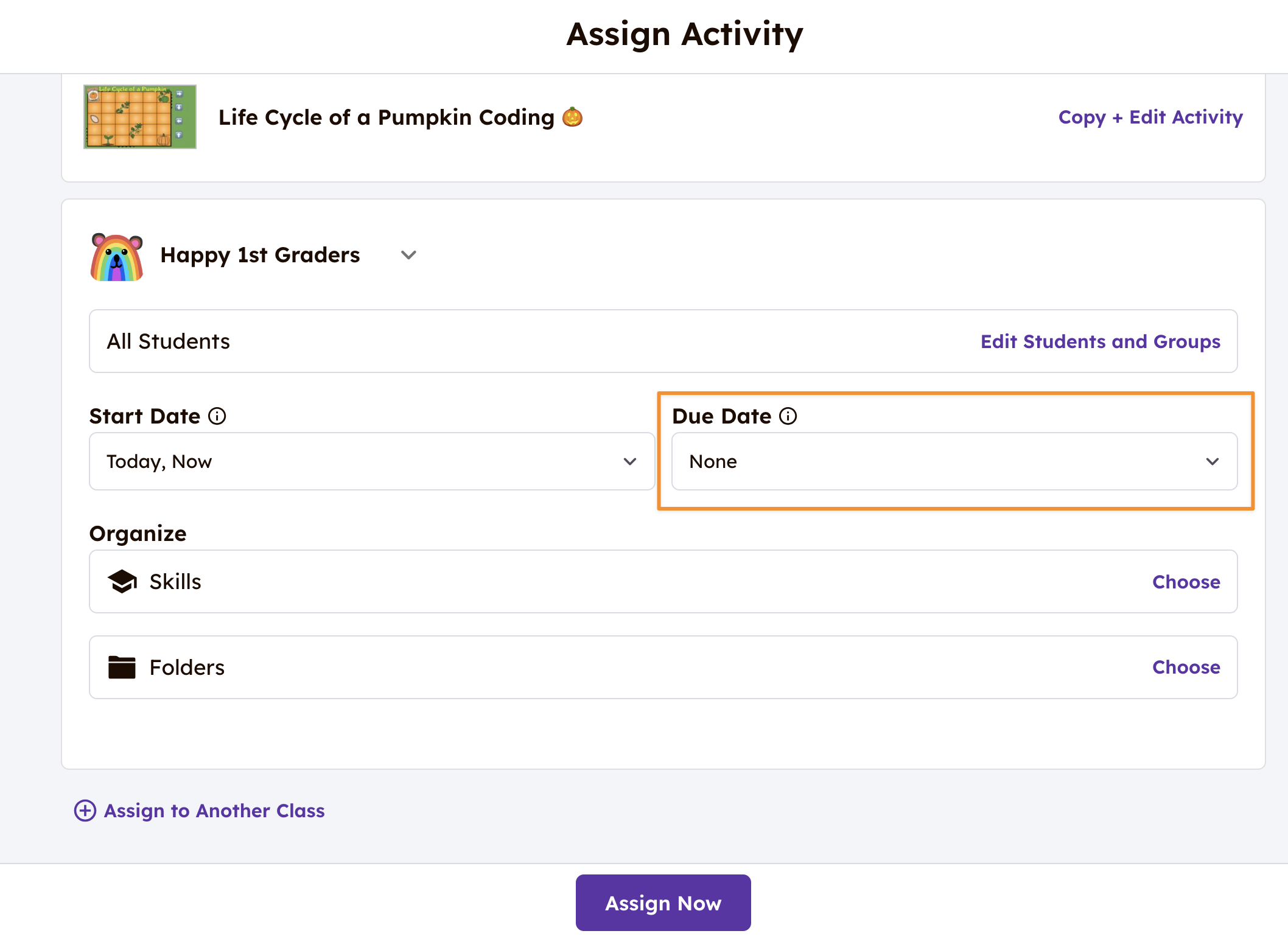Open the Life Cycle of a Pumpkin thumbnail
The height and width of the screenshot is (942, 1288).
click(140, 117)
